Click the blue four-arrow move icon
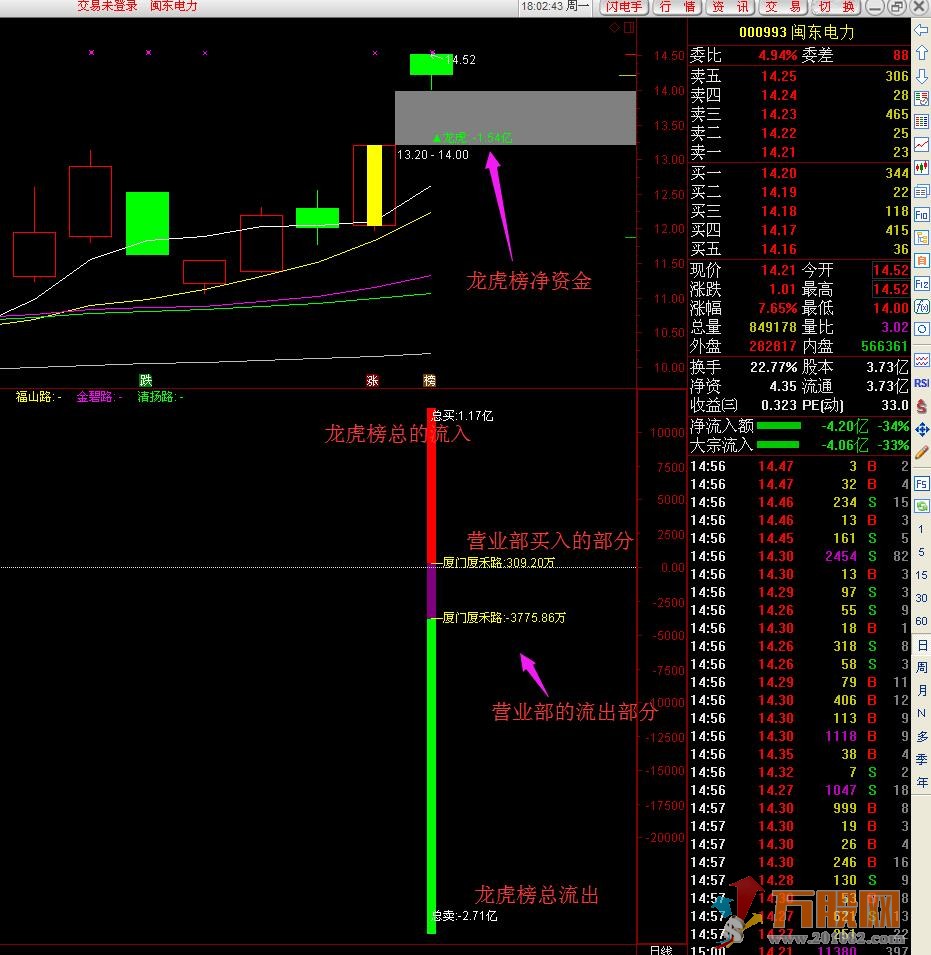The width and height of the screenshot is (931, 955). 921,429
